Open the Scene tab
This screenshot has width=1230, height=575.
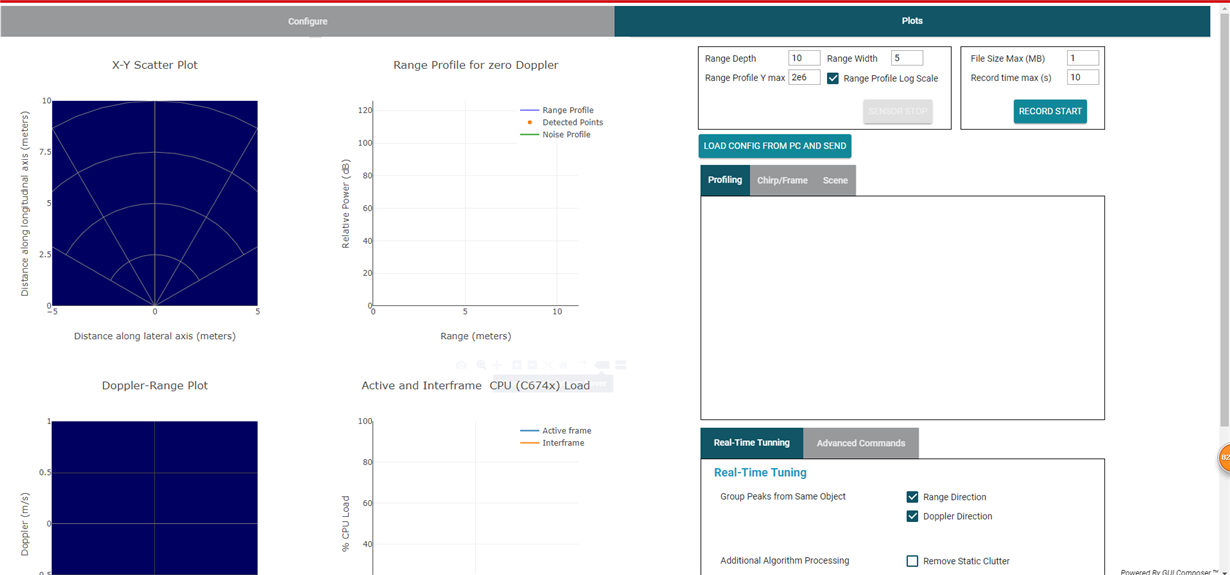[835, 180]
